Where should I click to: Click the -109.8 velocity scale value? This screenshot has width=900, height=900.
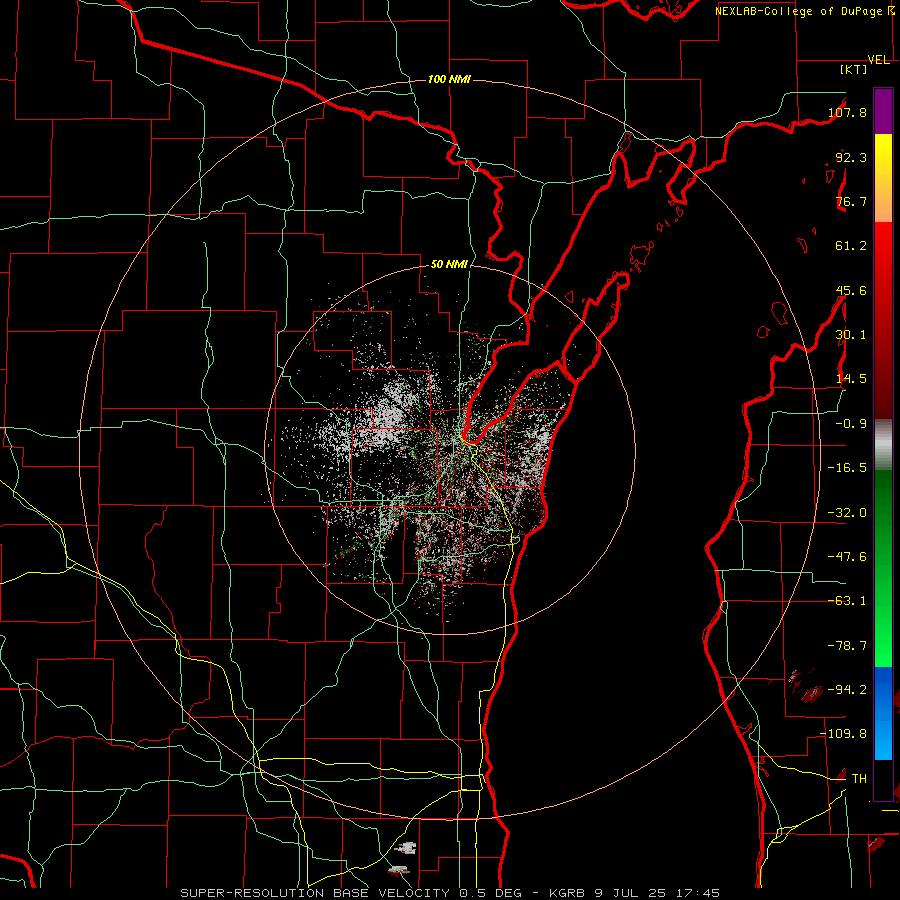click(x=844, y=734)
